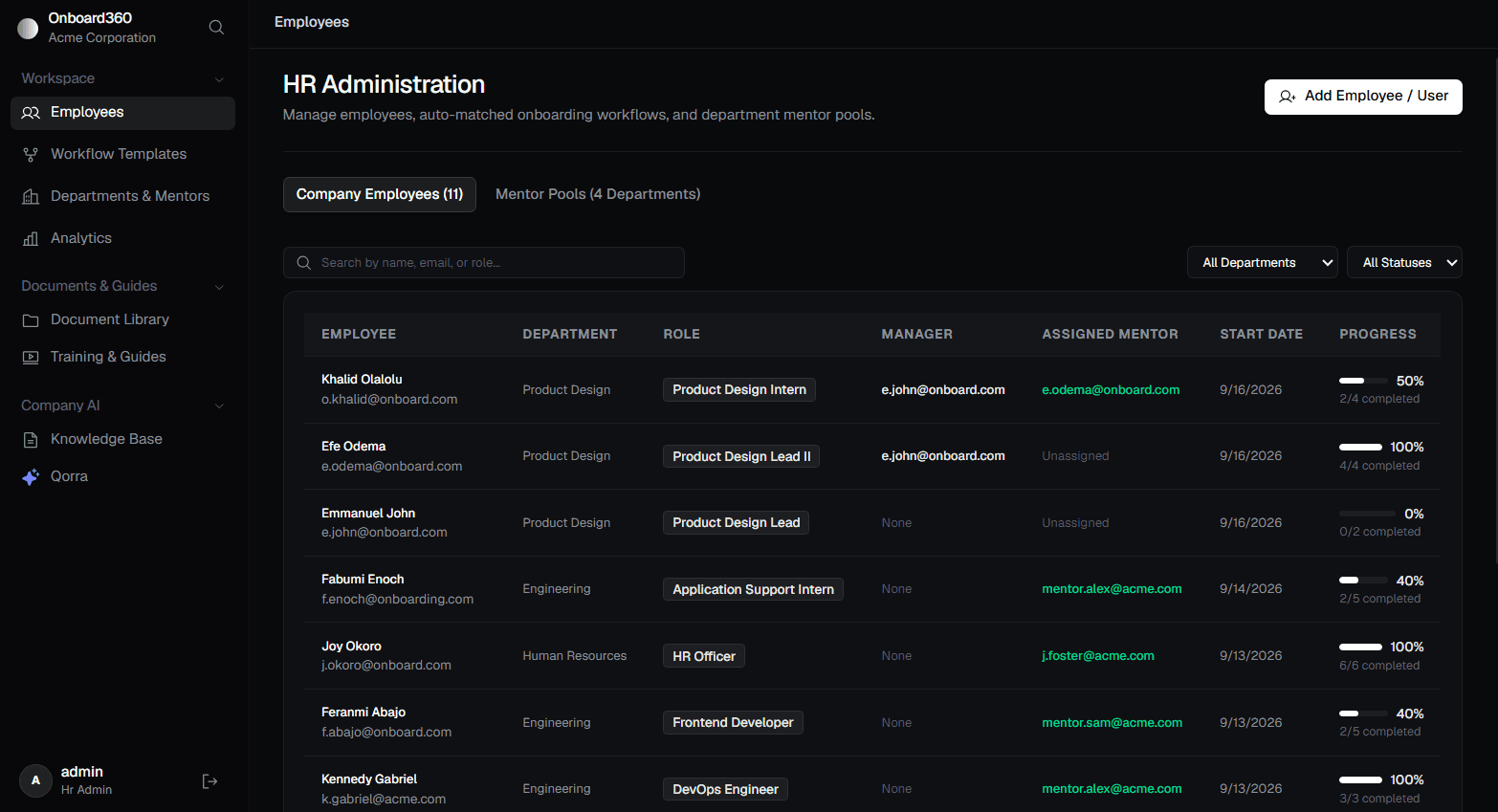The height and width of the screenshot is (812, 1498).
Task: Click the Frontend Developer role badge
Action: tap(733, 723)
